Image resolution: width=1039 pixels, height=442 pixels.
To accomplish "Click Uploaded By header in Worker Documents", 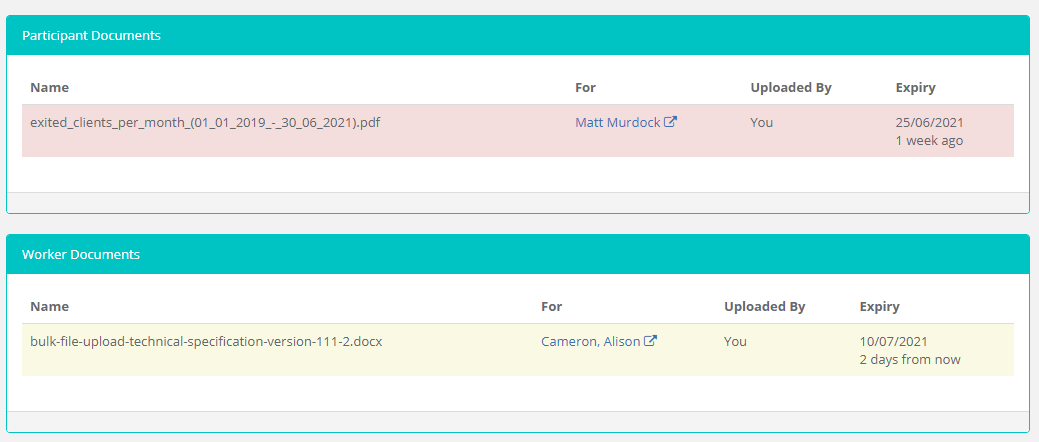I will point(765,307).
